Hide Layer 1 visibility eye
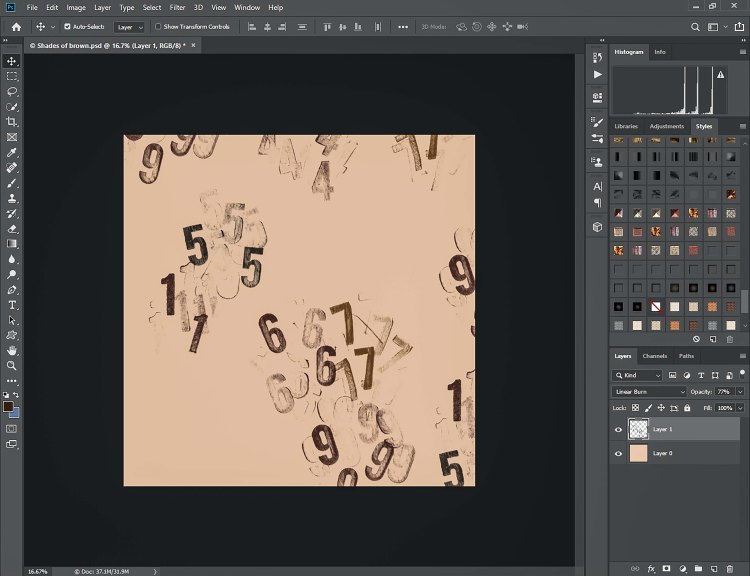This screenshot has width=750, height=576. pyautogui.click(x=618, y=430)
